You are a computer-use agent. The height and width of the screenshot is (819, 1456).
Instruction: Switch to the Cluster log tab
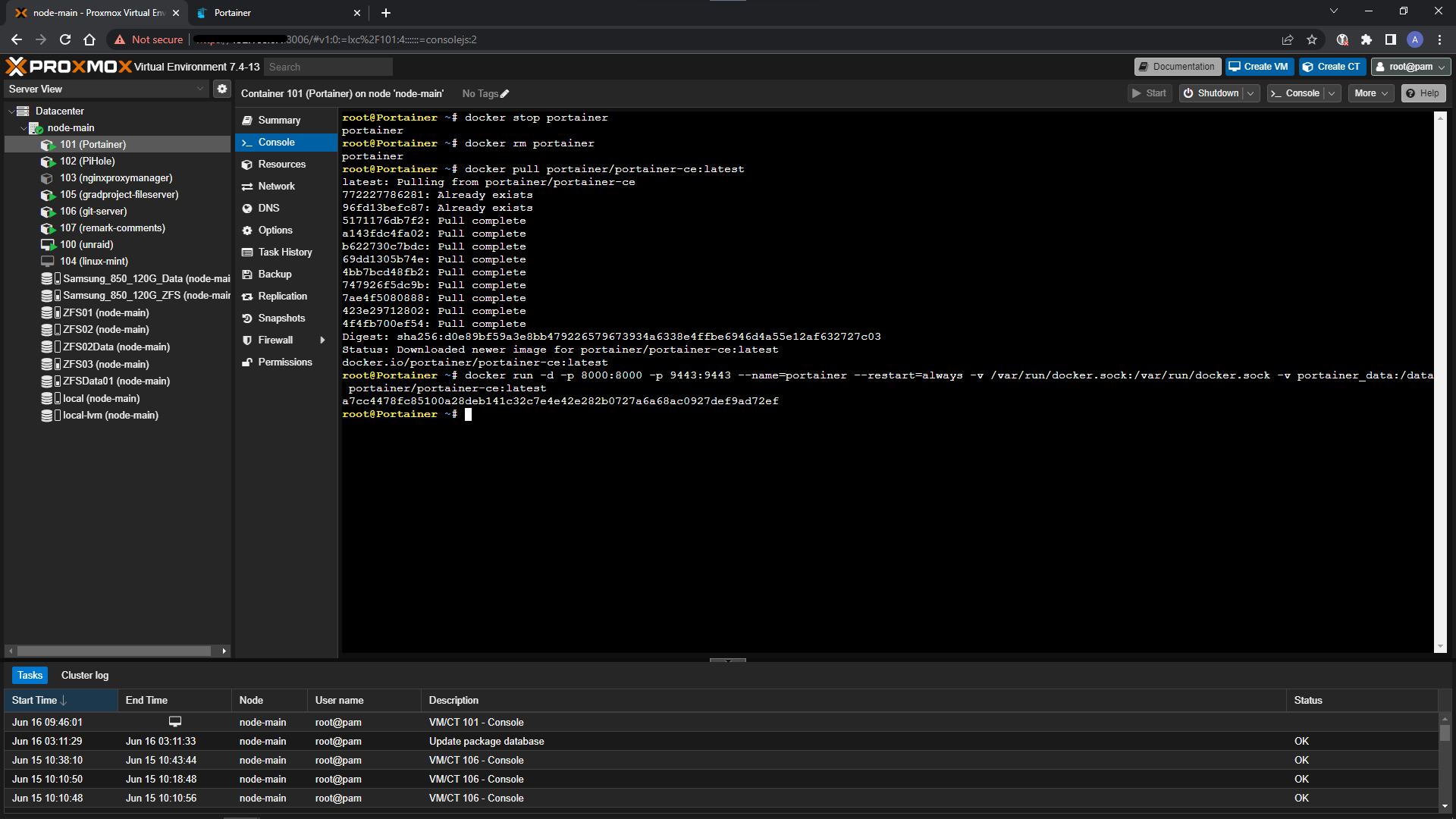click(x=85, y=675)
